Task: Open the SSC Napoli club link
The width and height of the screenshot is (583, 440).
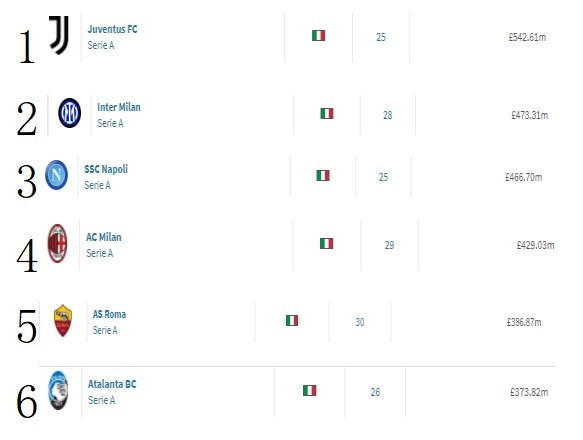Action: click(x=106, y=169)
